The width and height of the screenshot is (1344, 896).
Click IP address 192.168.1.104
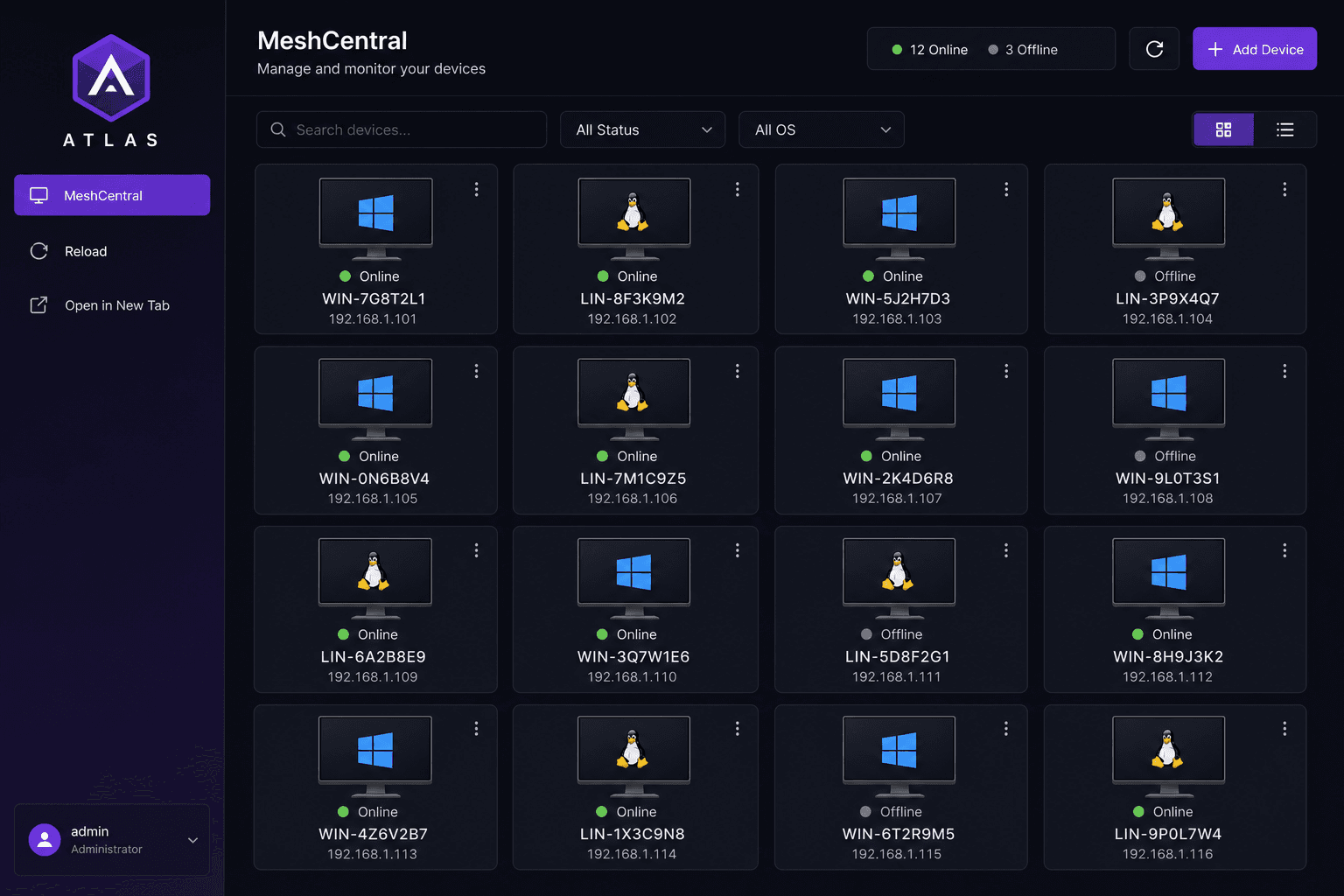(x=1168, y=319)
